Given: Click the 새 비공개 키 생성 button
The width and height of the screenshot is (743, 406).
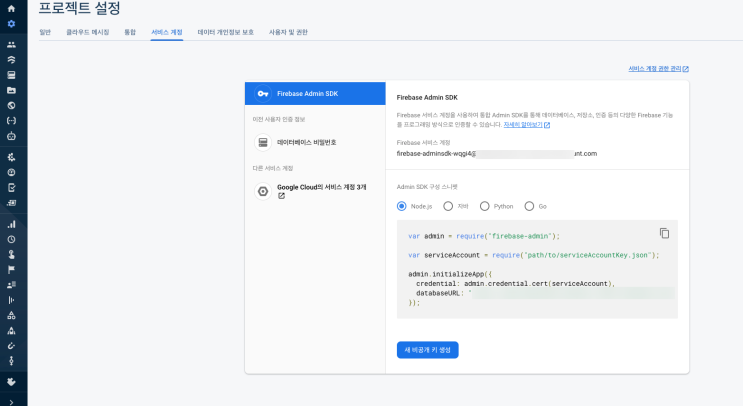Looking at the screenshot, I should pyautogui.click(x=427, y=350).
